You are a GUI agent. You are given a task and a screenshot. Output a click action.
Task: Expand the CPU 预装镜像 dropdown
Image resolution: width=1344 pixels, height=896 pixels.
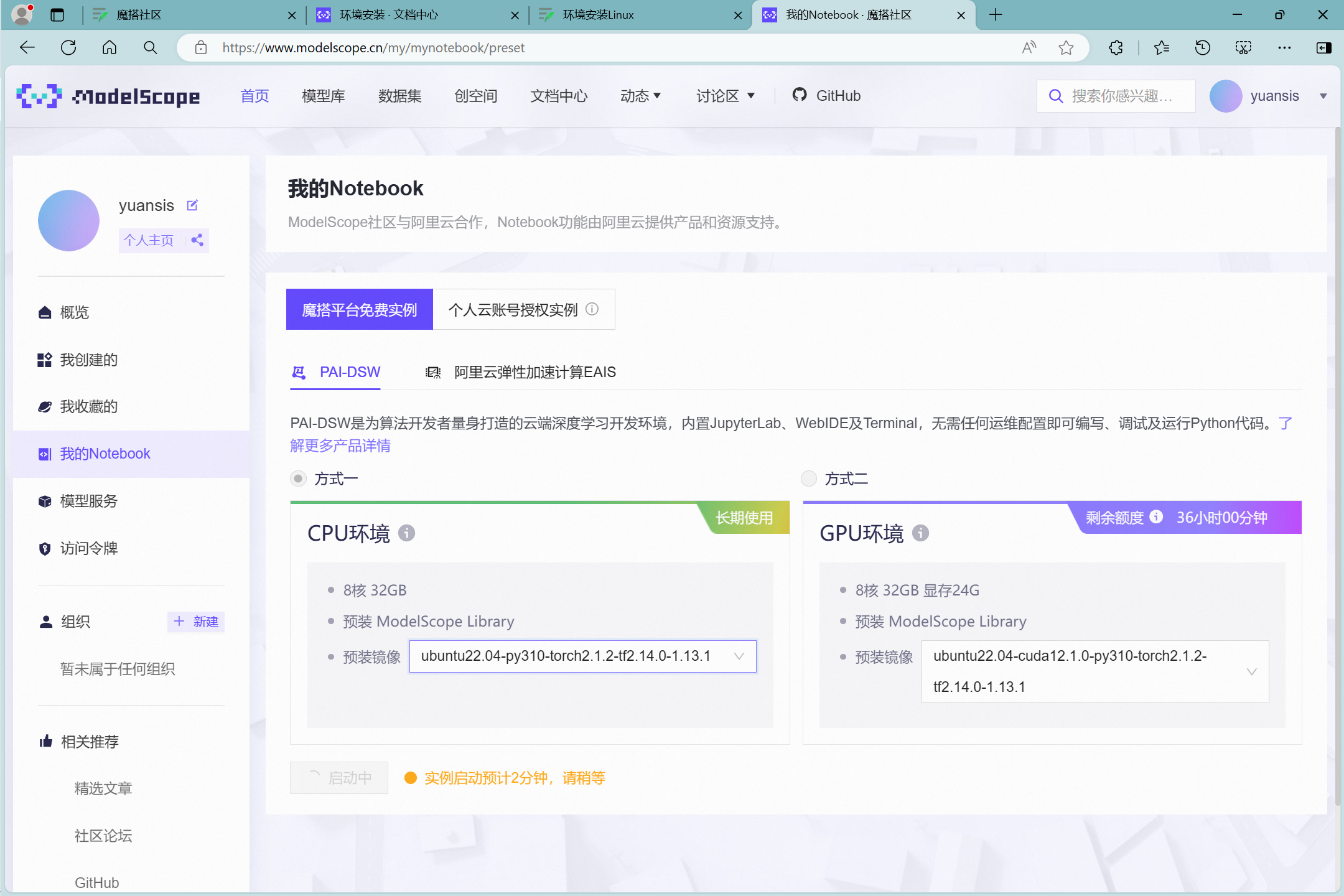(x=582, y=656)
